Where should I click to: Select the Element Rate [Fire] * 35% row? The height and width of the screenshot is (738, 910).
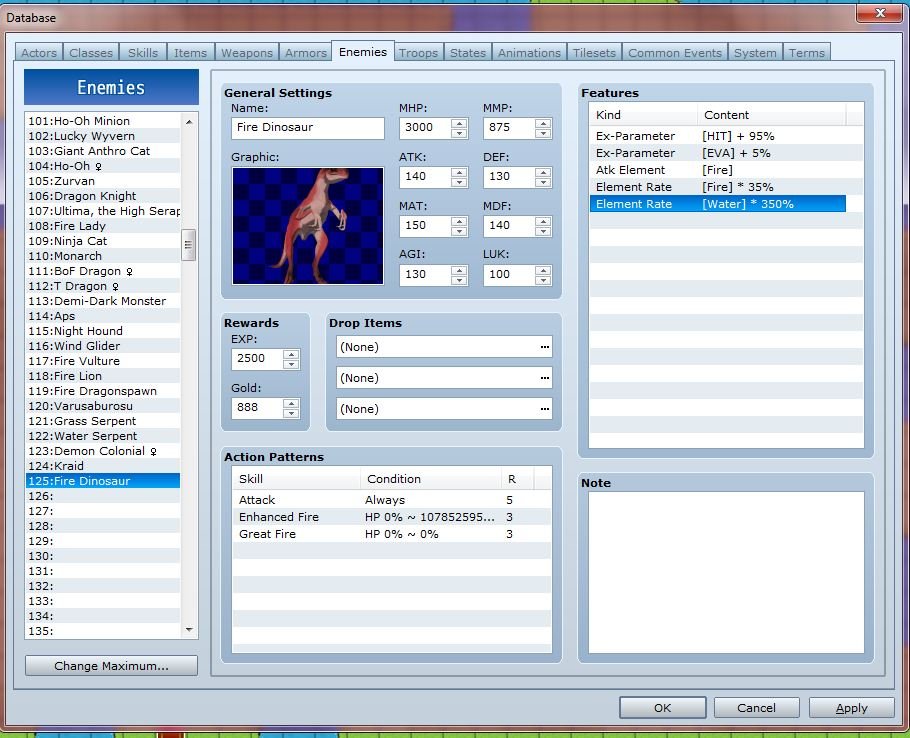717,187
